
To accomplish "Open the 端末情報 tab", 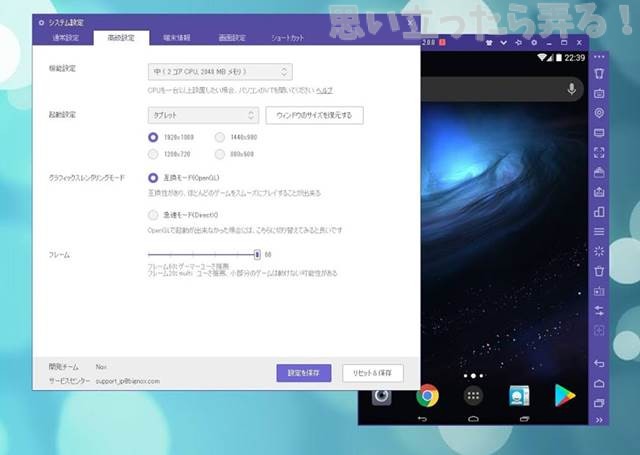I will click(177, 38).
